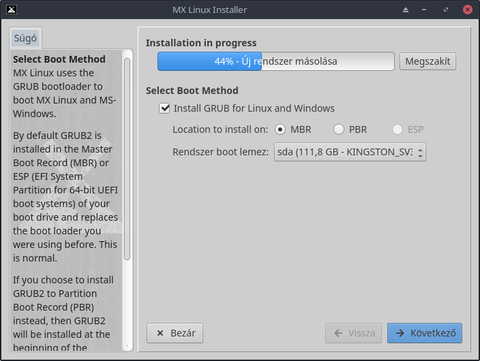This screenshot has width=480, height=361.
Task: Switch to the Súgó help tab
Action: (x=25, y=38)
